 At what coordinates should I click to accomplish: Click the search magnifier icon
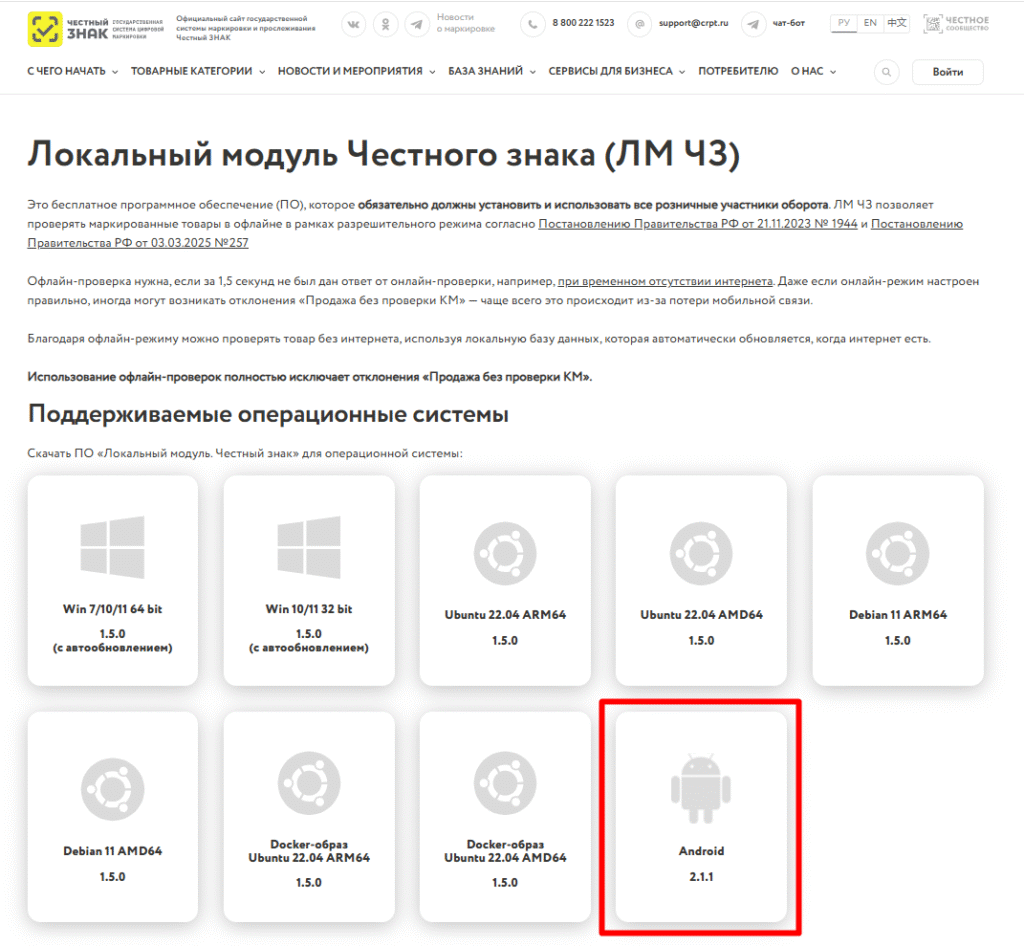click(x=886, y=72)
